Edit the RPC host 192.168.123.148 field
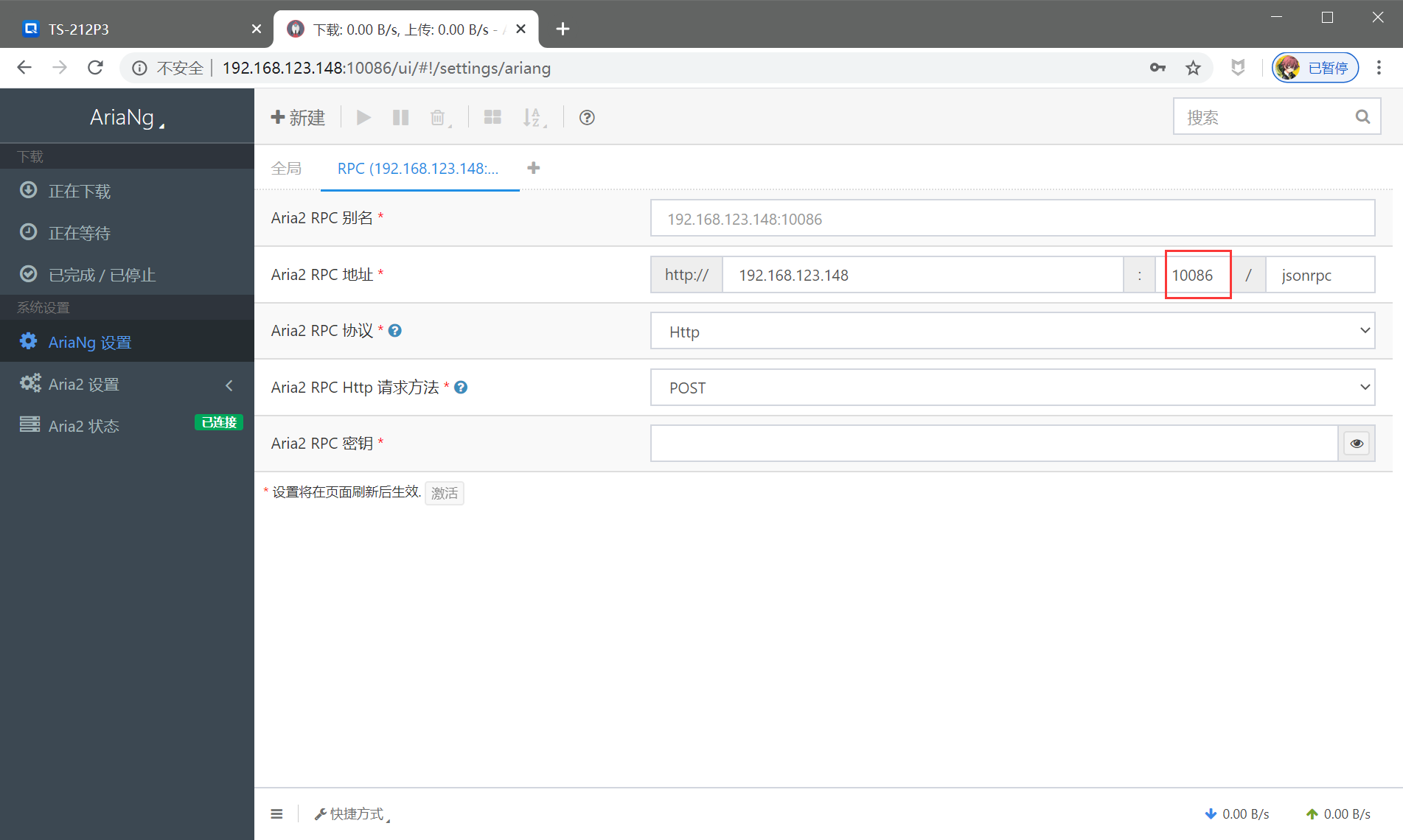 tap(922, 275)
